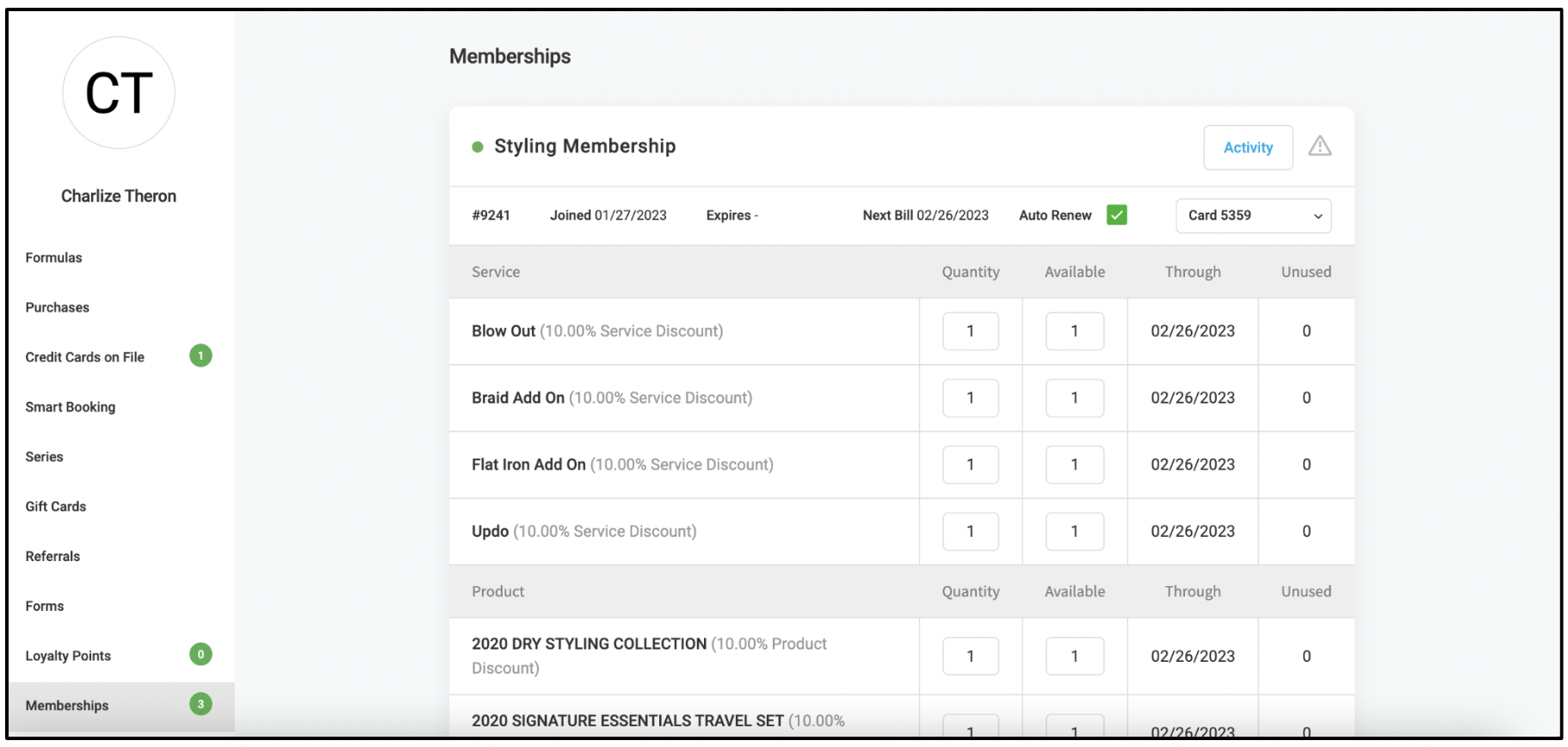This screenshot has height=747, width=1568.
Task: Click the Loyalty Points green count badge
Action: 201,654
